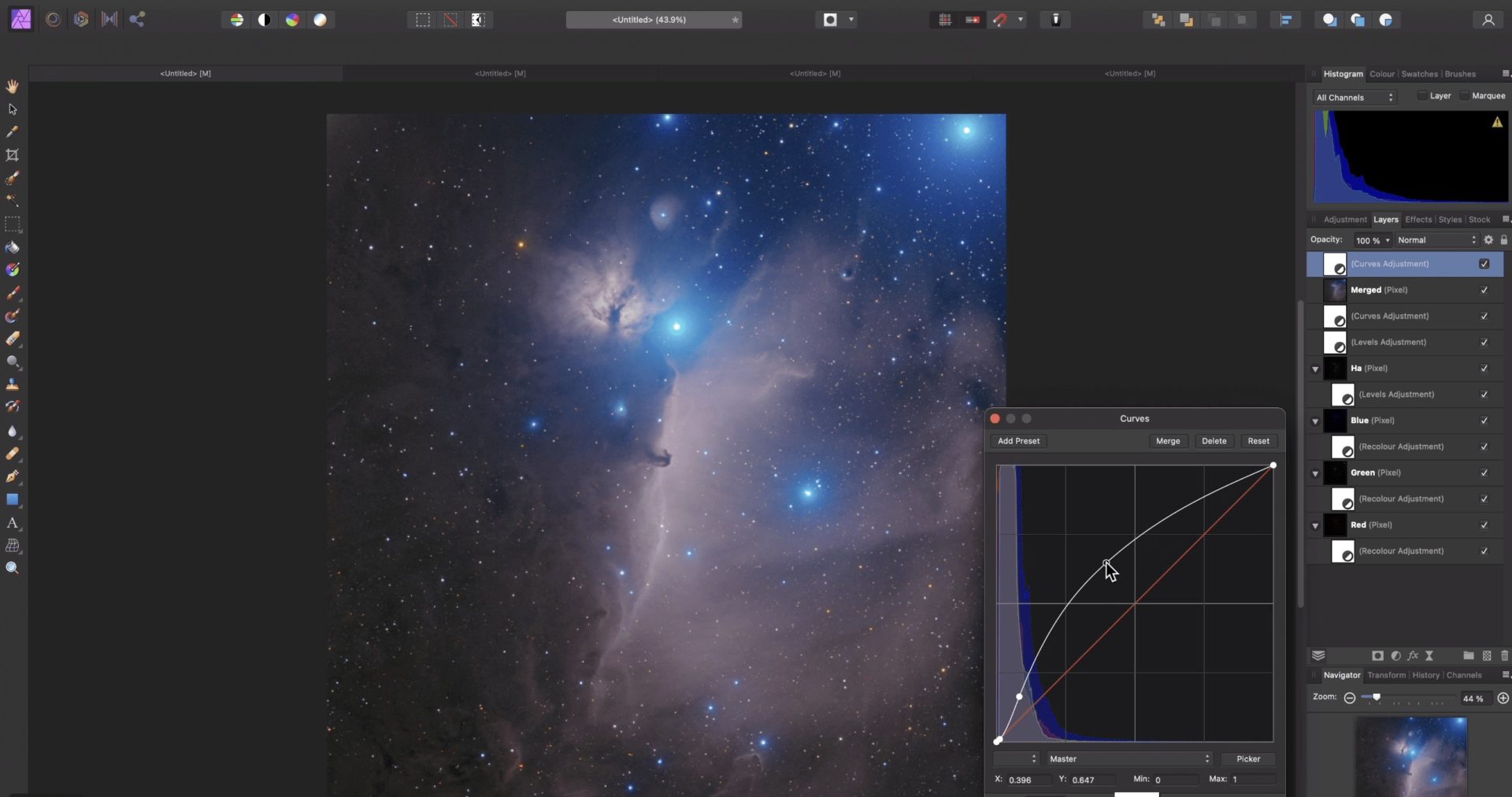
Task: Switch to the Swatches tab
Action: pos(1419,74)
